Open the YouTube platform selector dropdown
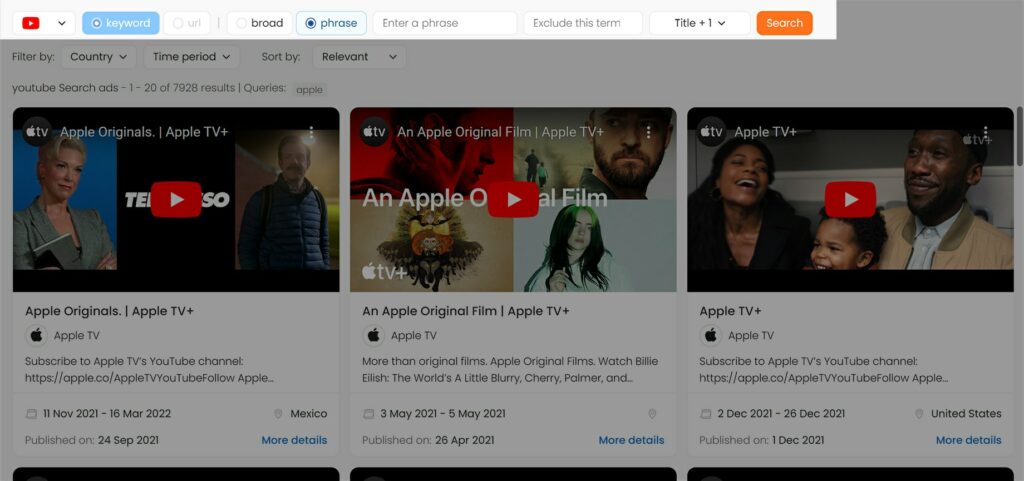This screenshot has height=481, width=1024. [44, 23]
